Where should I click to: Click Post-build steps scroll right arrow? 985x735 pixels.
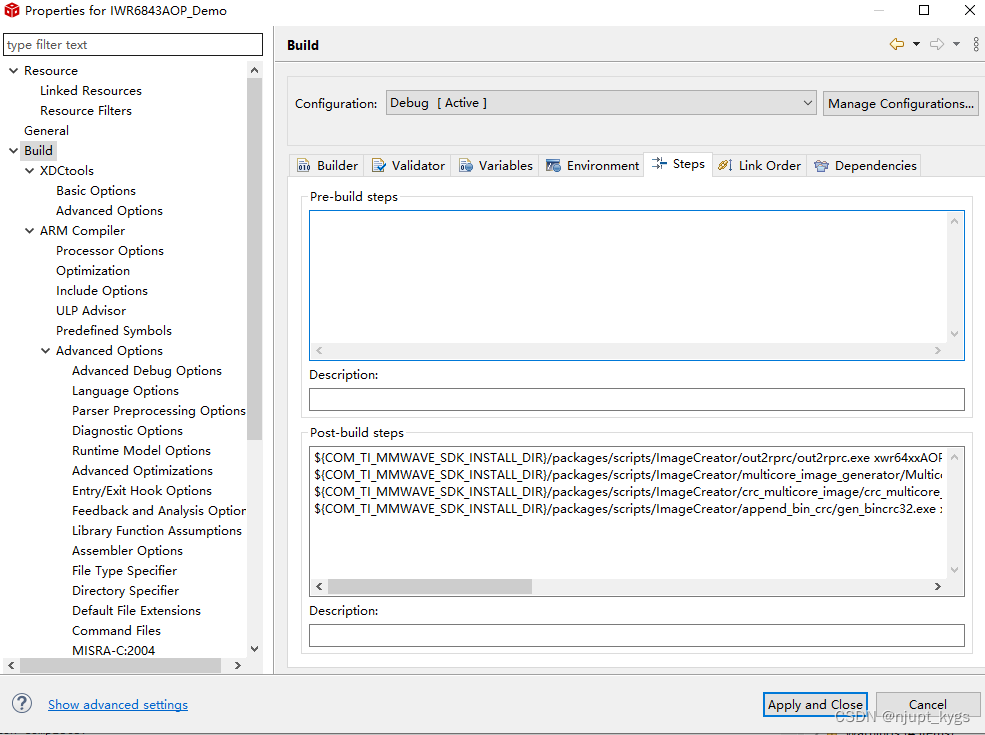937,586
